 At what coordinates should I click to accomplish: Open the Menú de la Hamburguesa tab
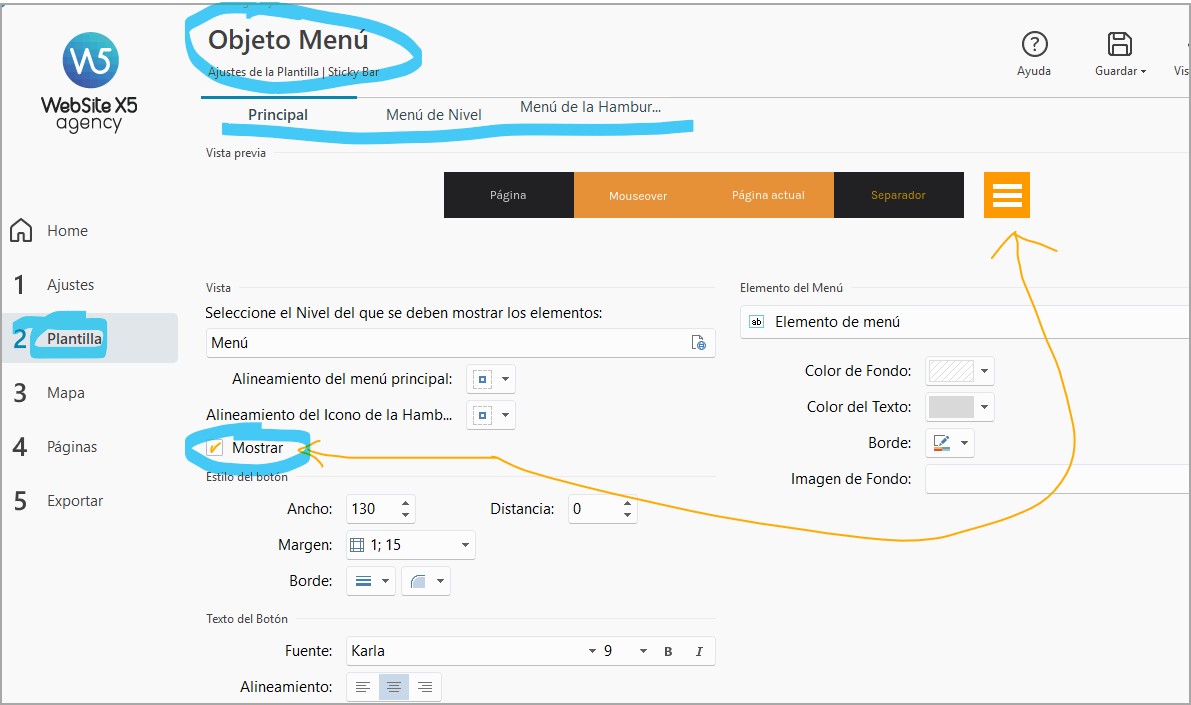pyautogui.click(x=590, y=107)
